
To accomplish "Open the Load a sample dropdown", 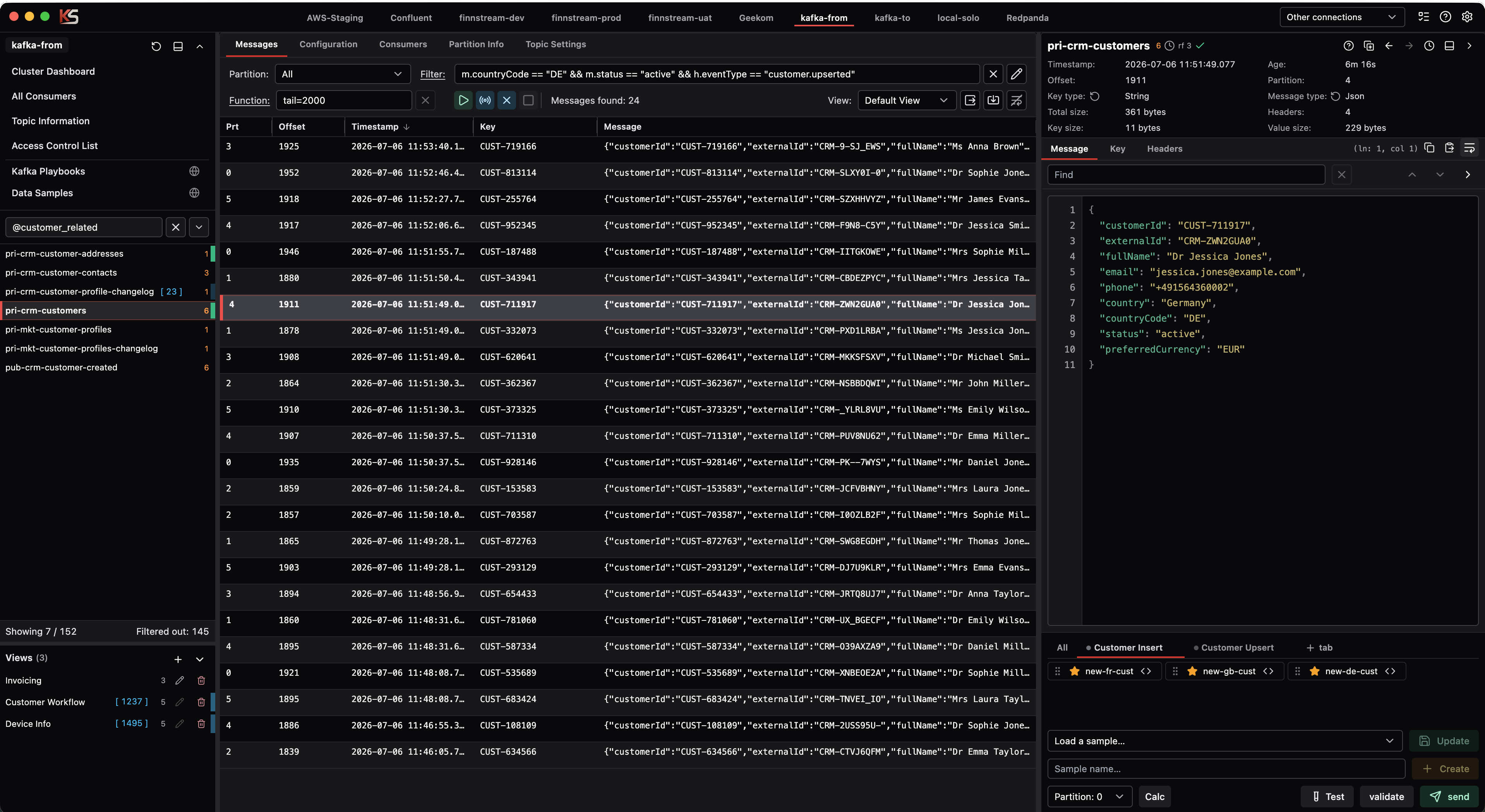I will (1224, 741).
